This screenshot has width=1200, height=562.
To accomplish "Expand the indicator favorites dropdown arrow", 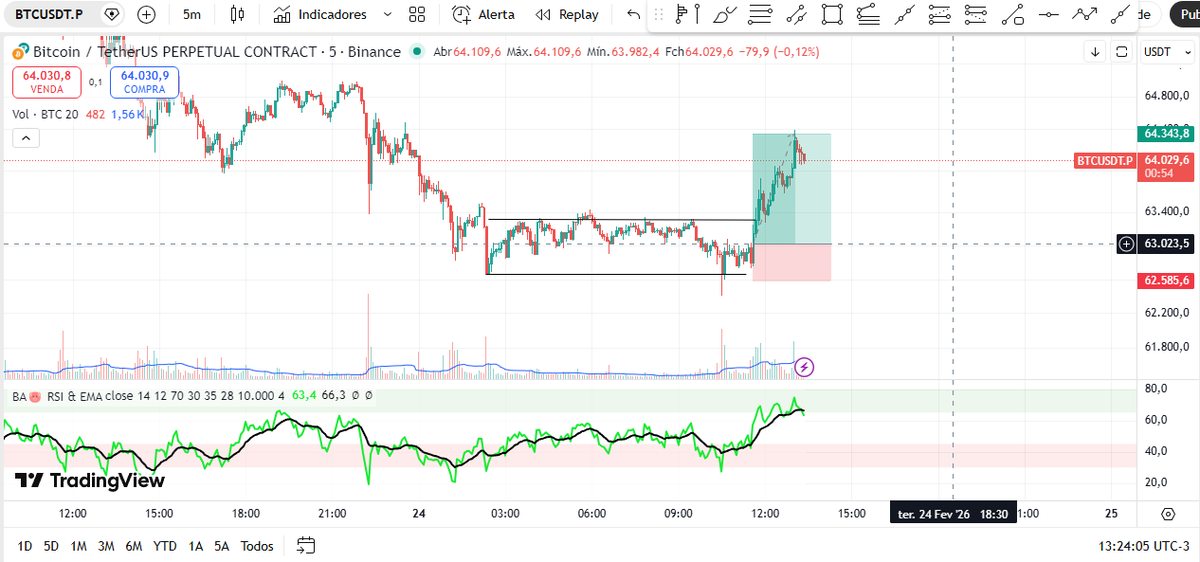I will [388, 15].
